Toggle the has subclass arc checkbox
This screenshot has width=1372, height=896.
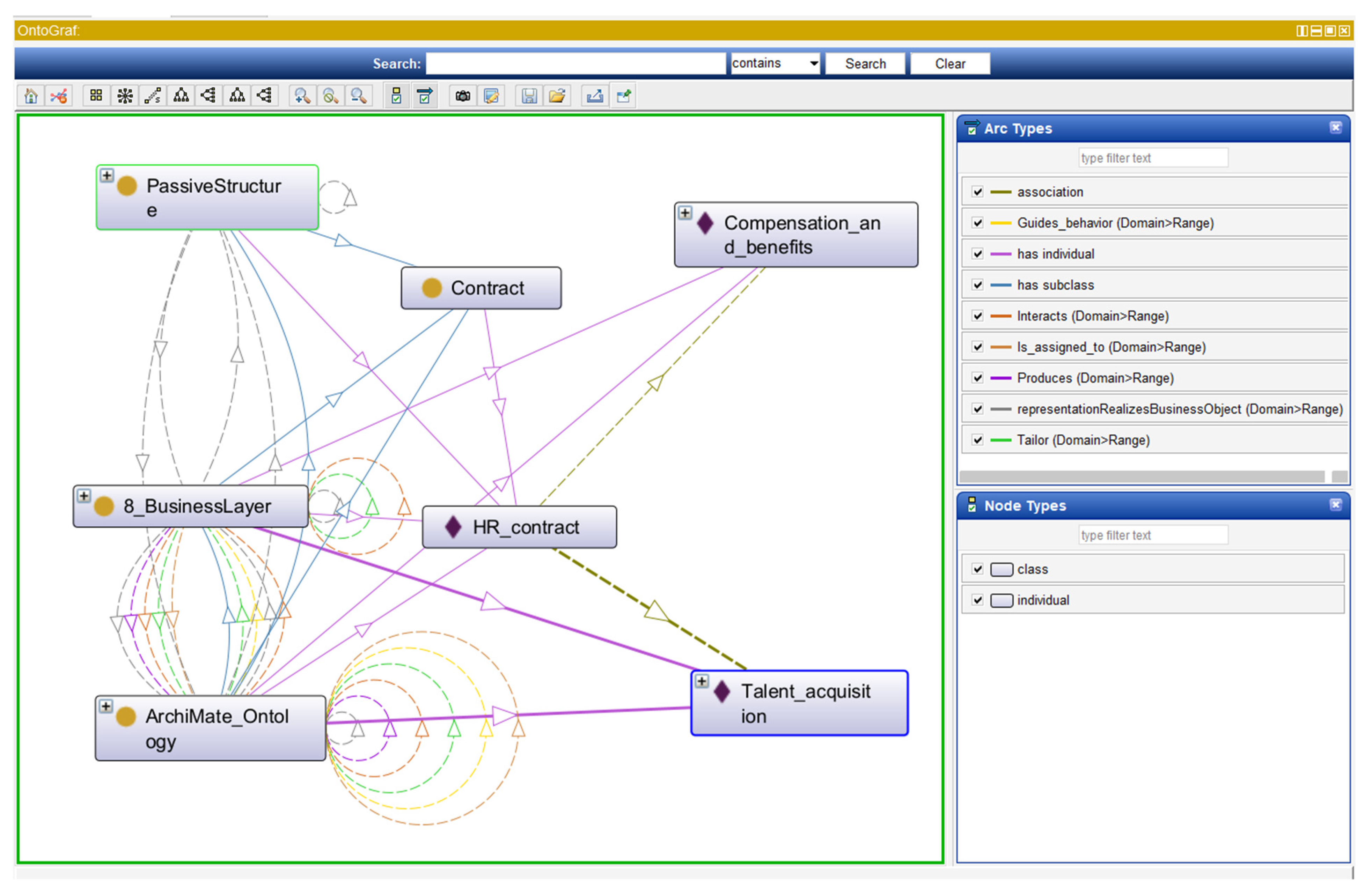tap(978, 285)
